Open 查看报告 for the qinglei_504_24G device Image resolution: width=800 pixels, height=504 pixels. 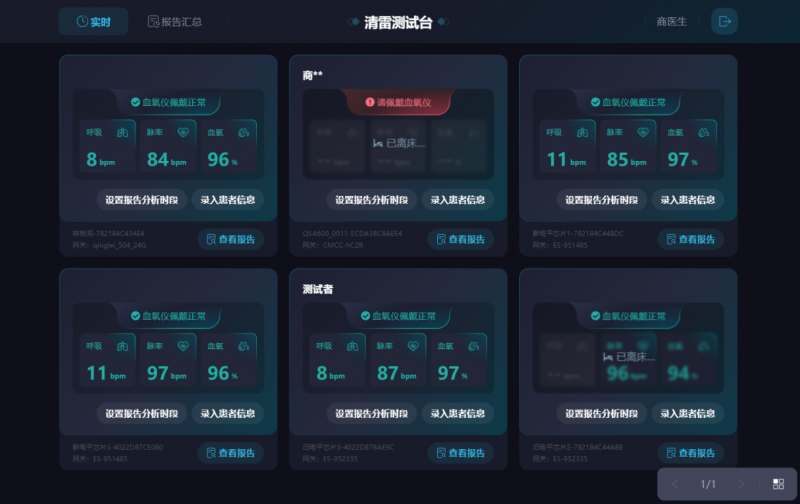(x=231, y=239)
